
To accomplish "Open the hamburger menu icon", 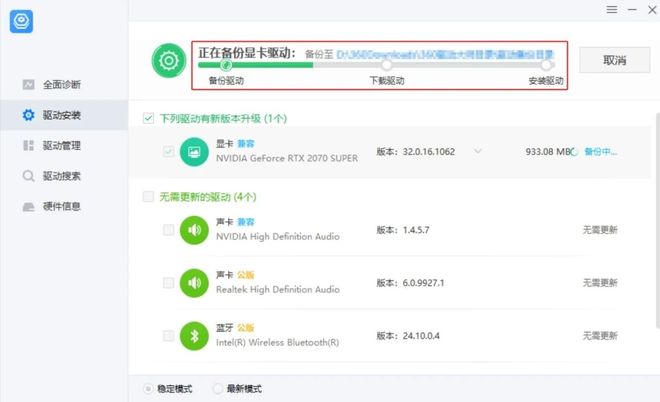I will (612, 9).
